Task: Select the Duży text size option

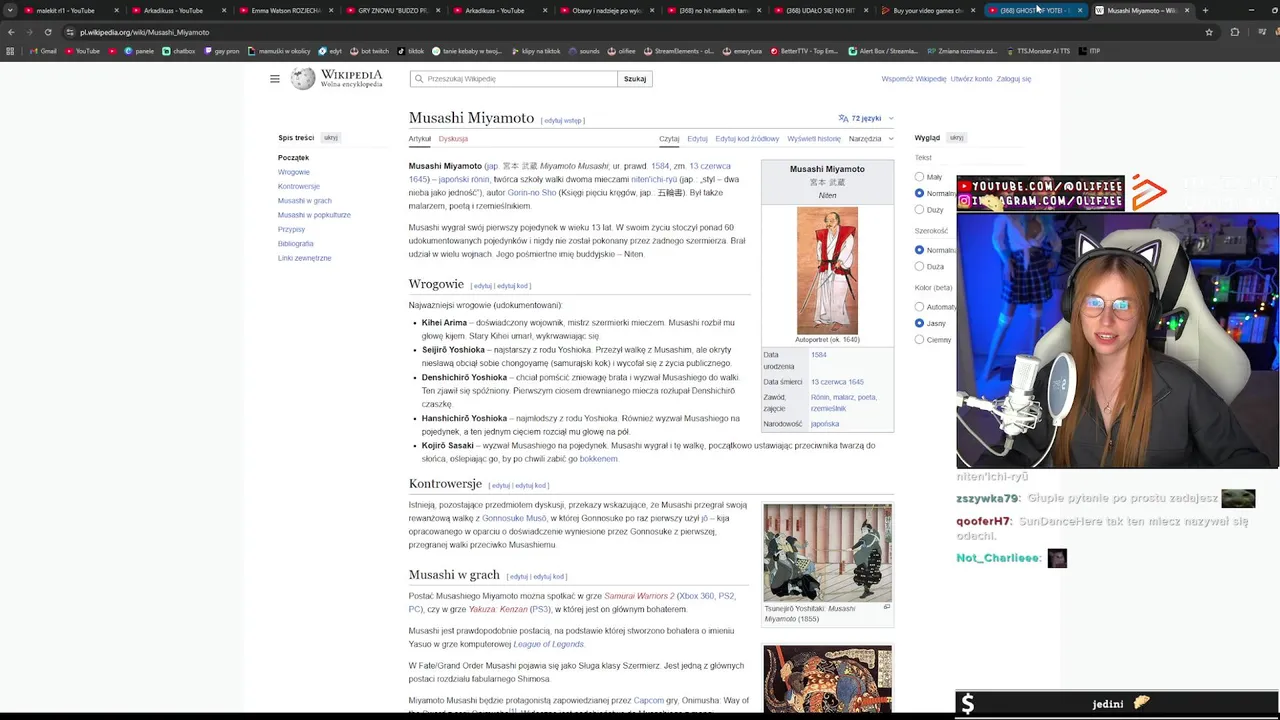Action: pyautogui.click(x=919, y=210)
